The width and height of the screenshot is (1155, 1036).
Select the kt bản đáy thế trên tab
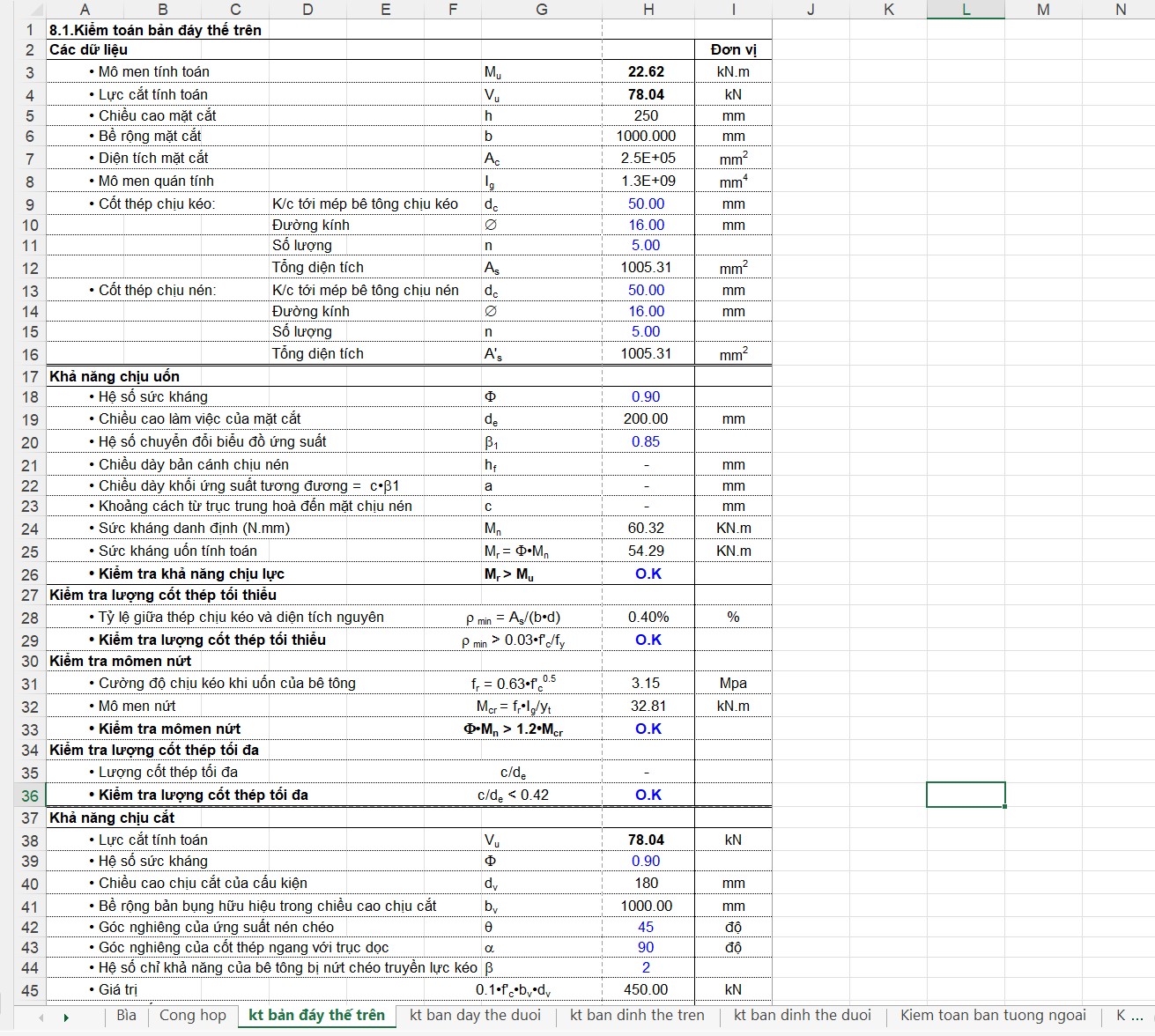click(316, 1015)
